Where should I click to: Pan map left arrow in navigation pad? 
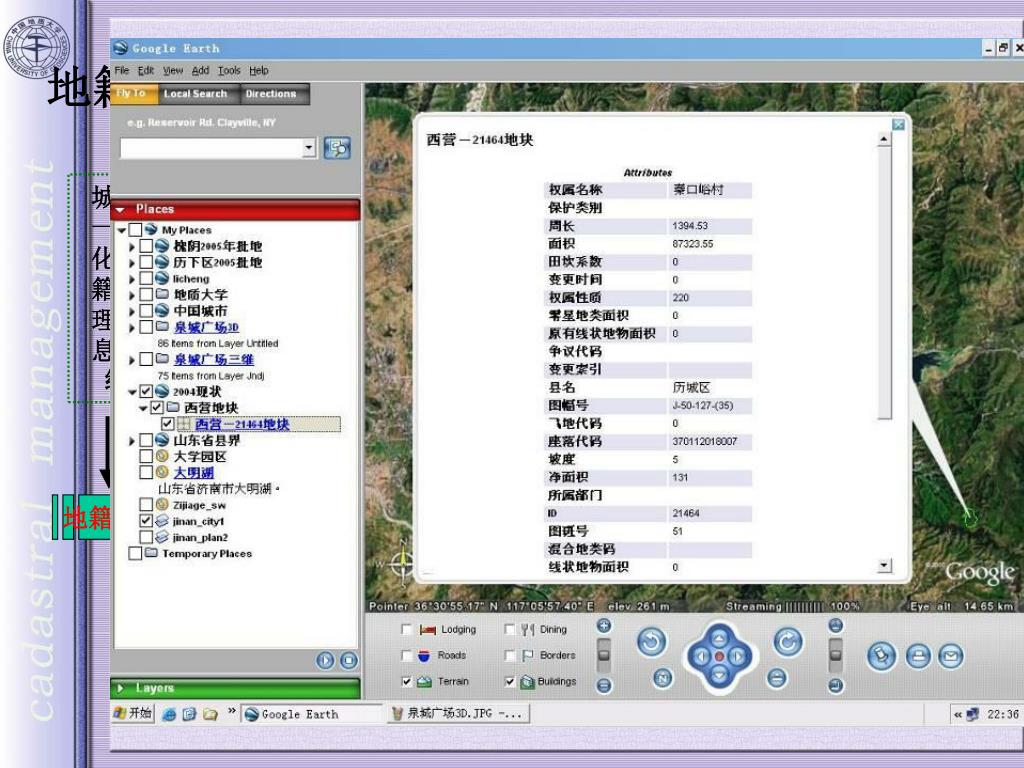click(700, 656)
